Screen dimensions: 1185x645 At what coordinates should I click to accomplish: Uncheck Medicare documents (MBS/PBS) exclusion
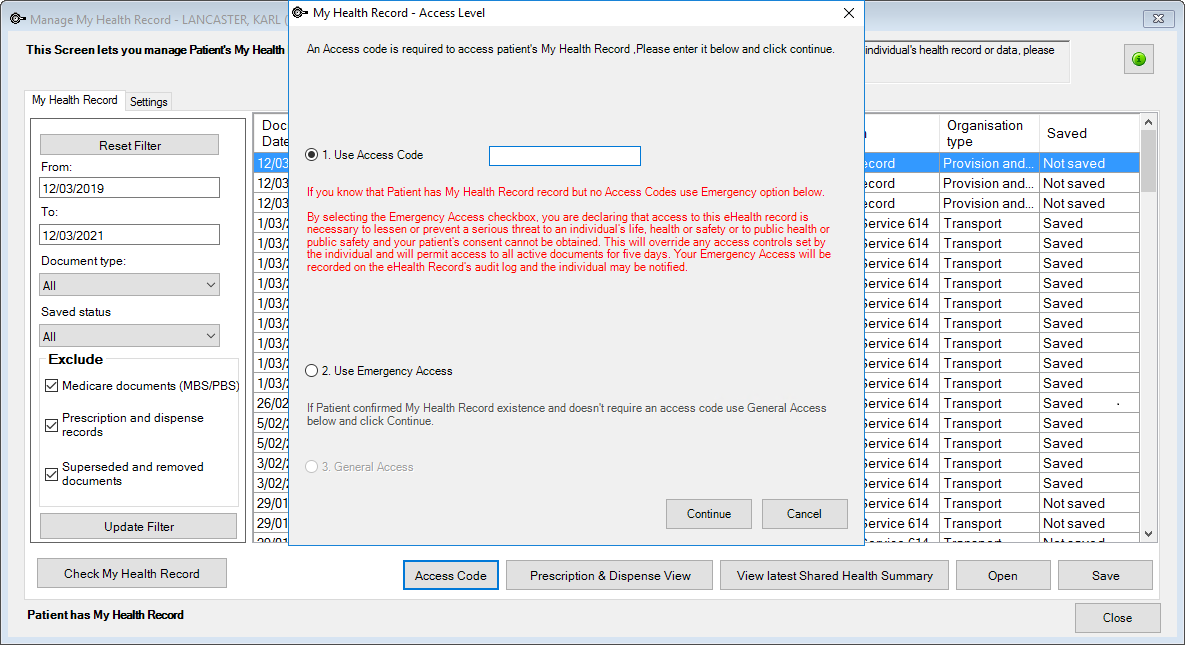pos(51,386)
